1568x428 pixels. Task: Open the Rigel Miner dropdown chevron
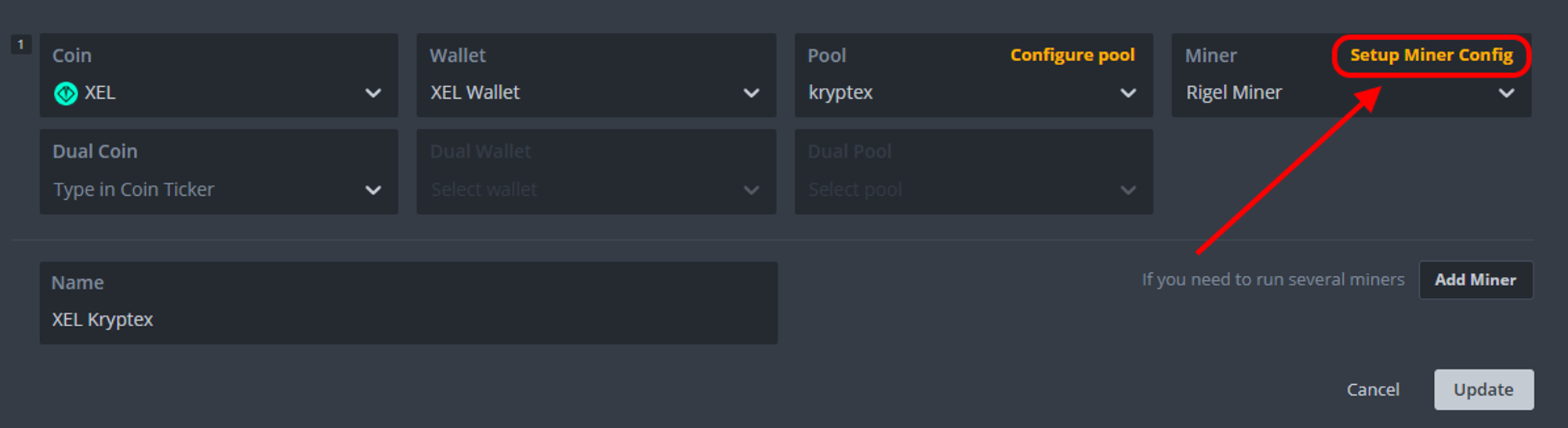pyautogui.click(x=1506, y=93)
